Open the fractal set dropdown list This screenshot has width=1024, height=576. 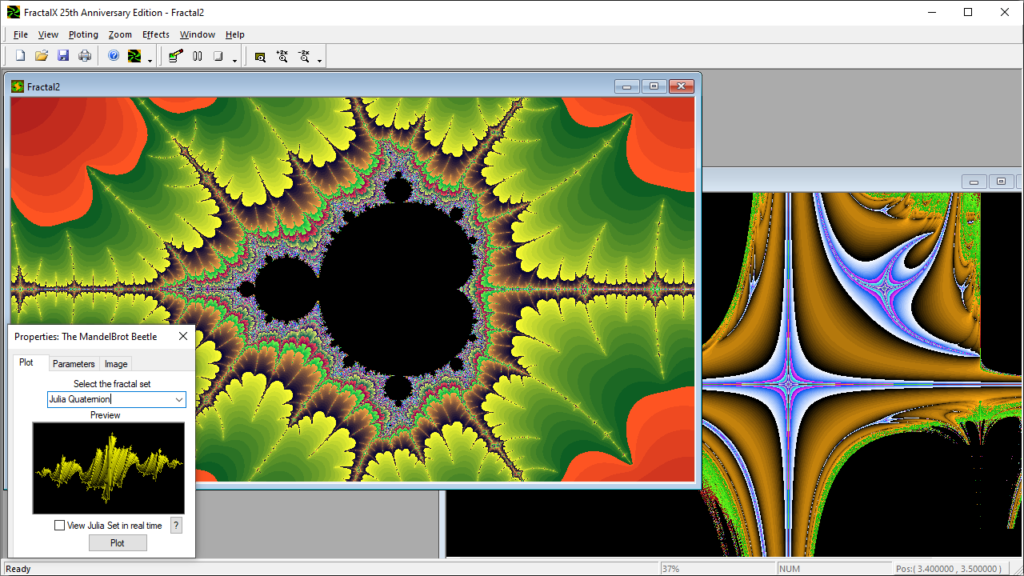(178, 400)
